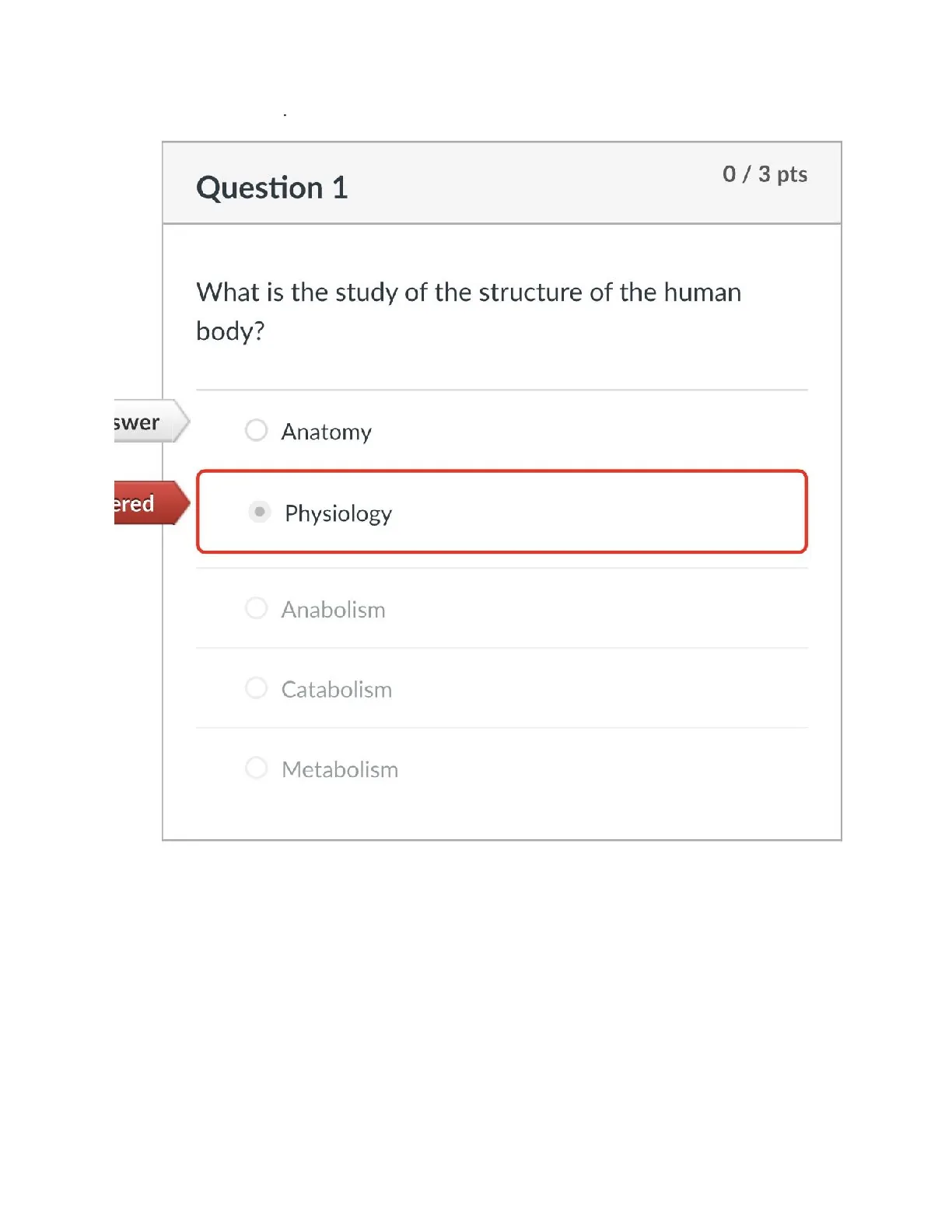
Task: Click the Physiology answer text
Action: click(338, 514)
